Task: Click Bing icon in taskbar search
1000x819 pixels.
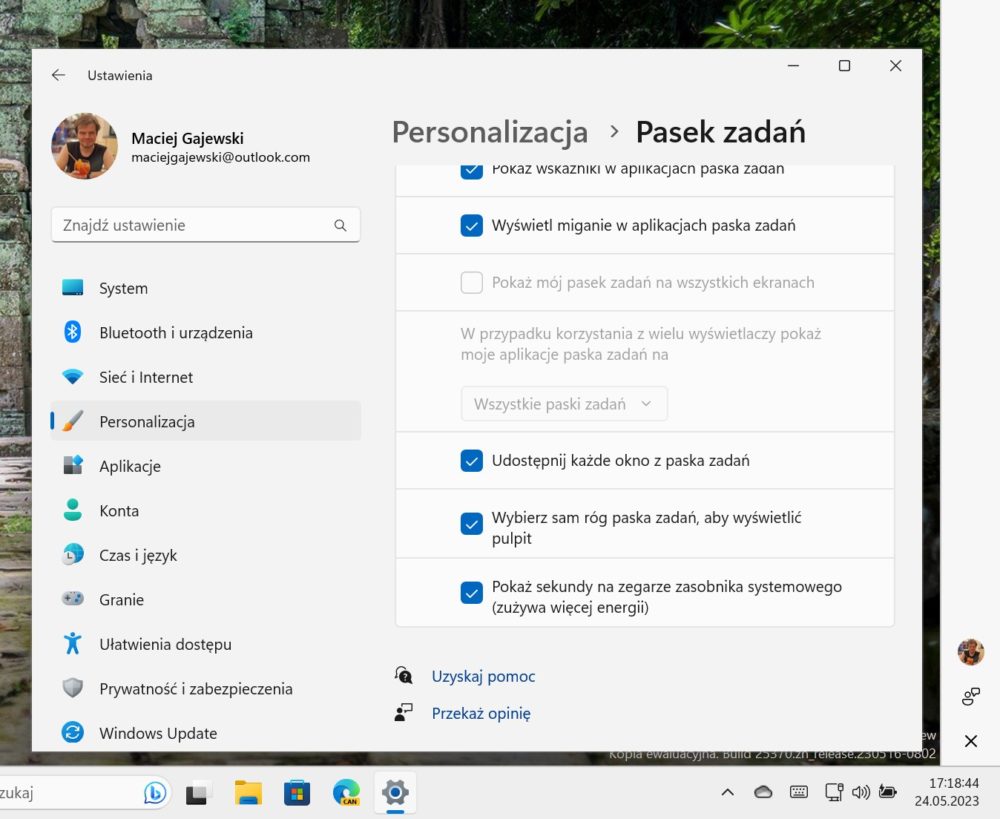Action: [154, 793]
